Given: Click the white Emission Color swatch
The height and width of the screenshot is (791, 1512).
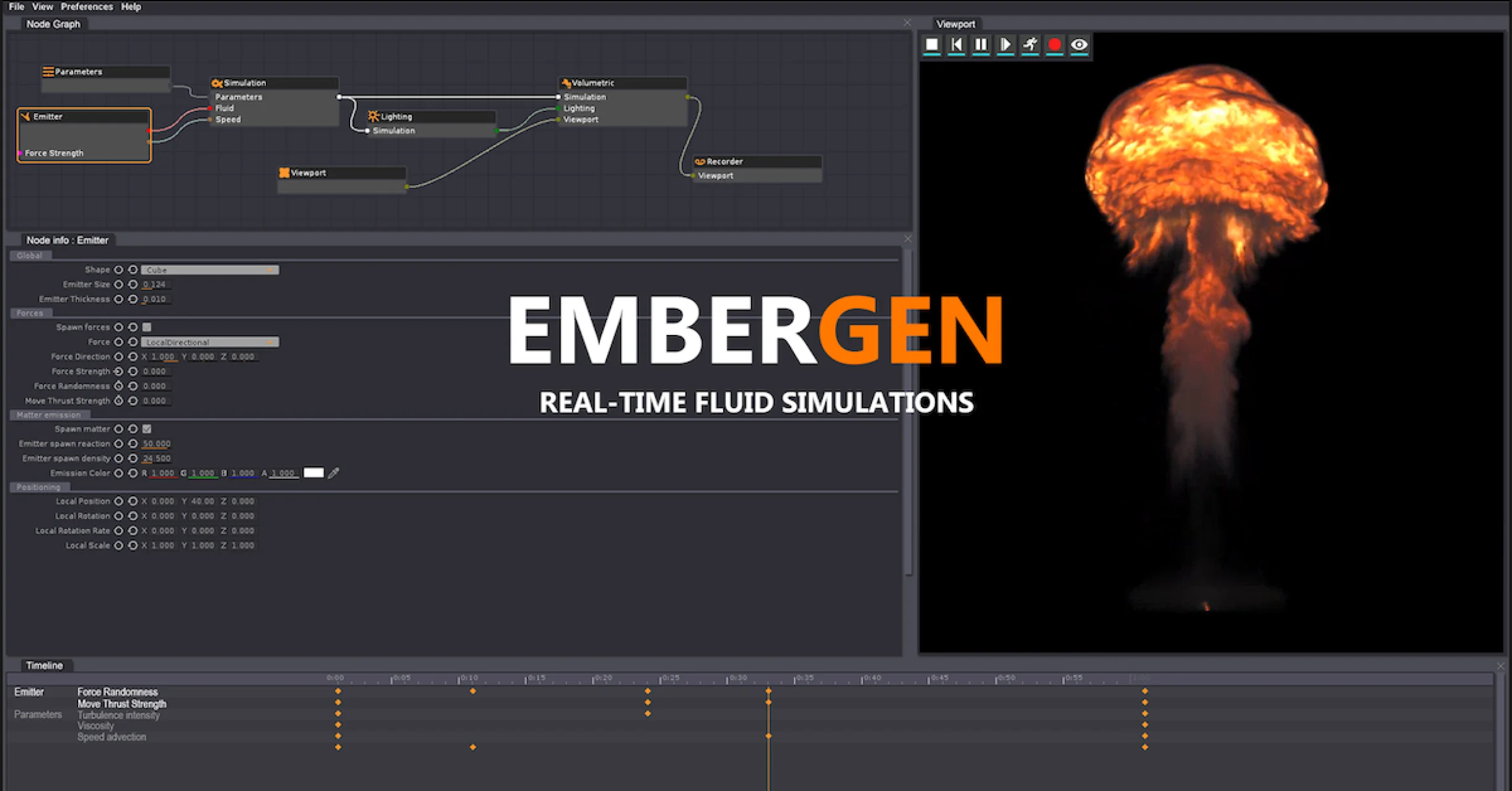Looking at the screenshot, I should click(x=314, y=473).
